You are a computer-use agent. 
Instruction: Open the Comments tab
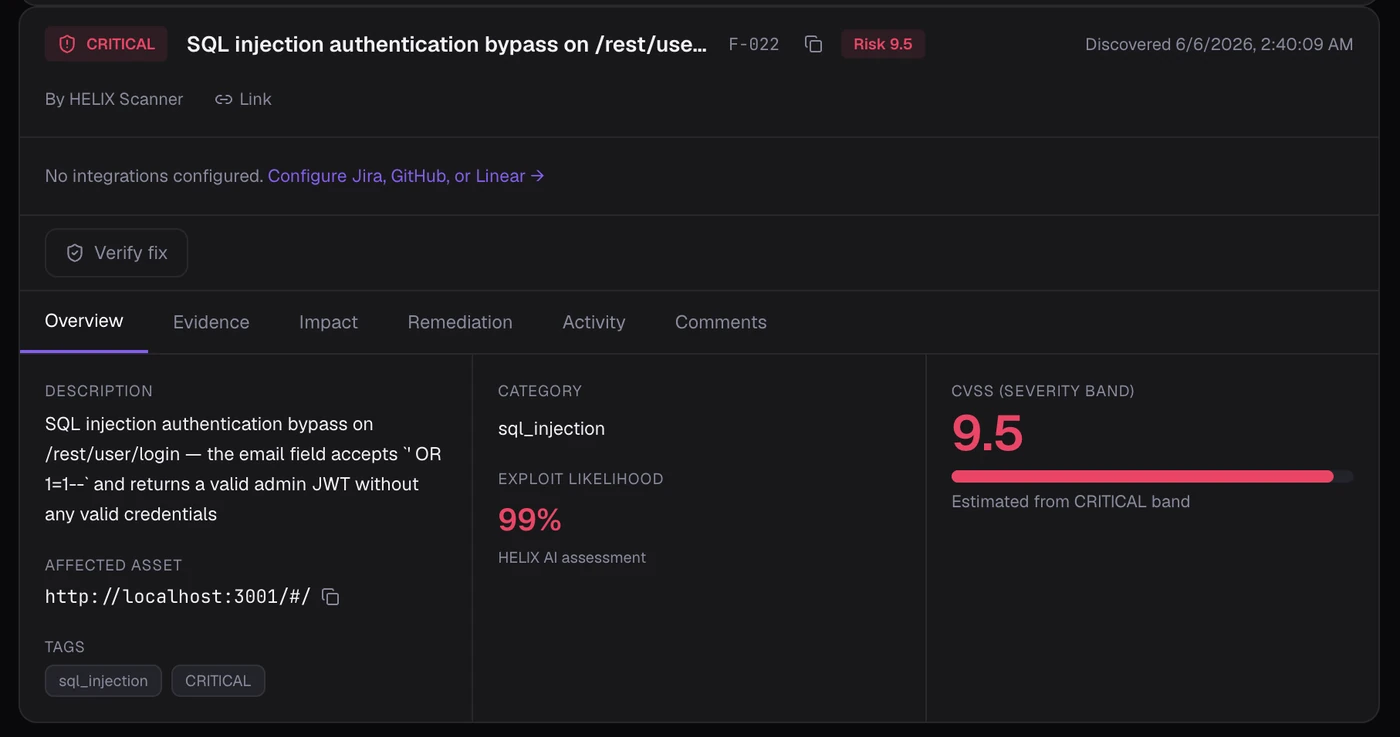pyautogui.click(x=721, y=322)
